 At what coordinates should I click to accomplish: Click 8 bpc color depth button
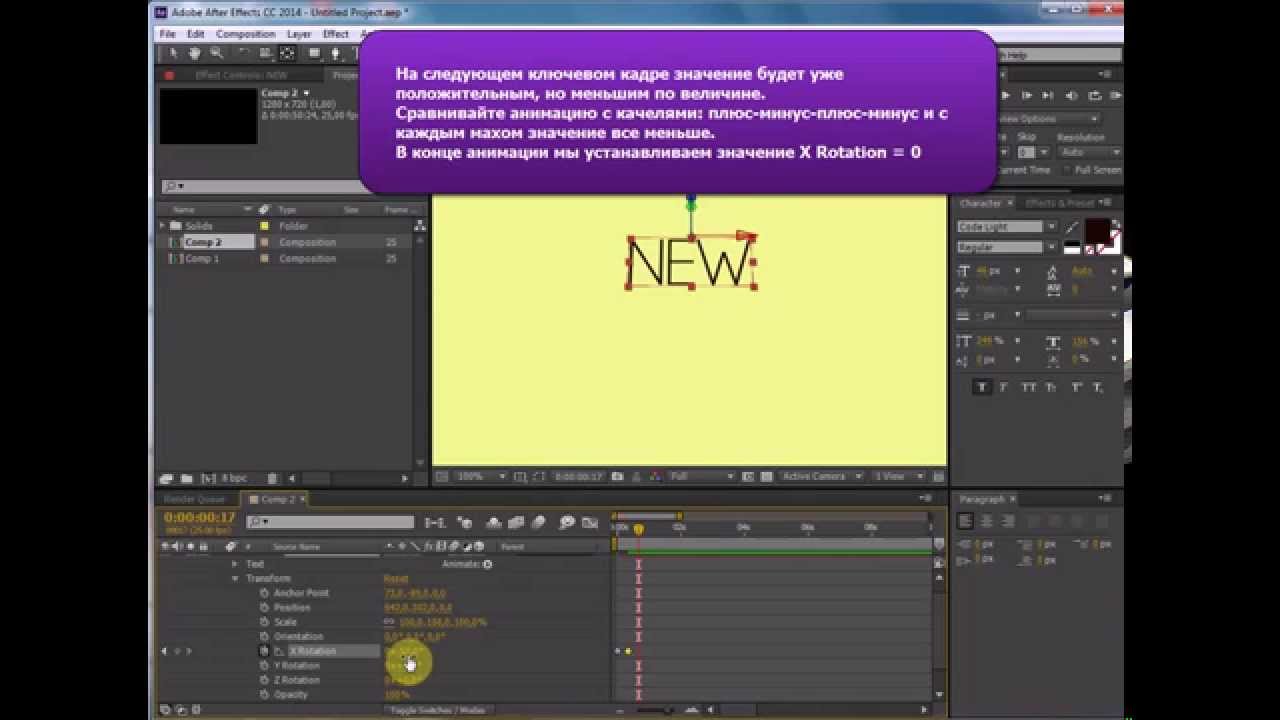tap(232, 479)
